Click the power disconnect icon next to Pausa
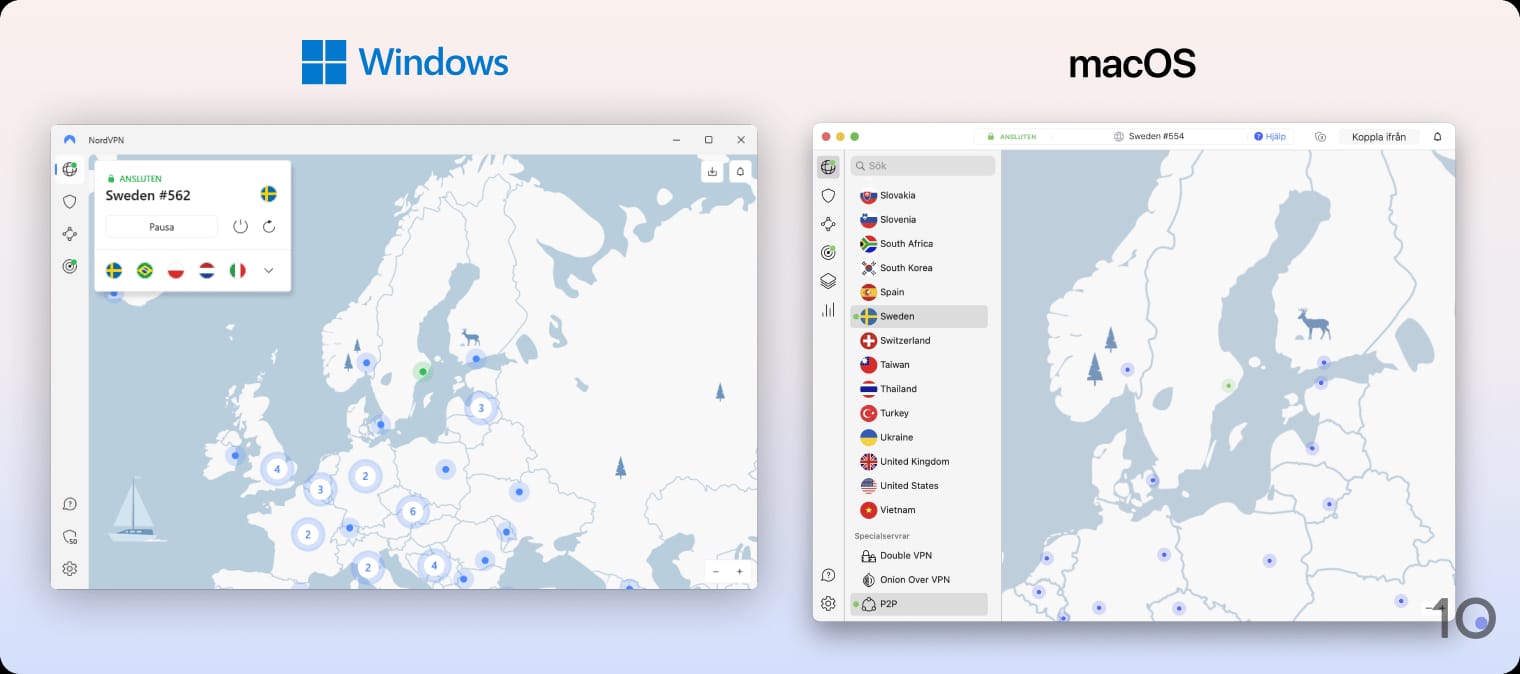 [240, 227]
